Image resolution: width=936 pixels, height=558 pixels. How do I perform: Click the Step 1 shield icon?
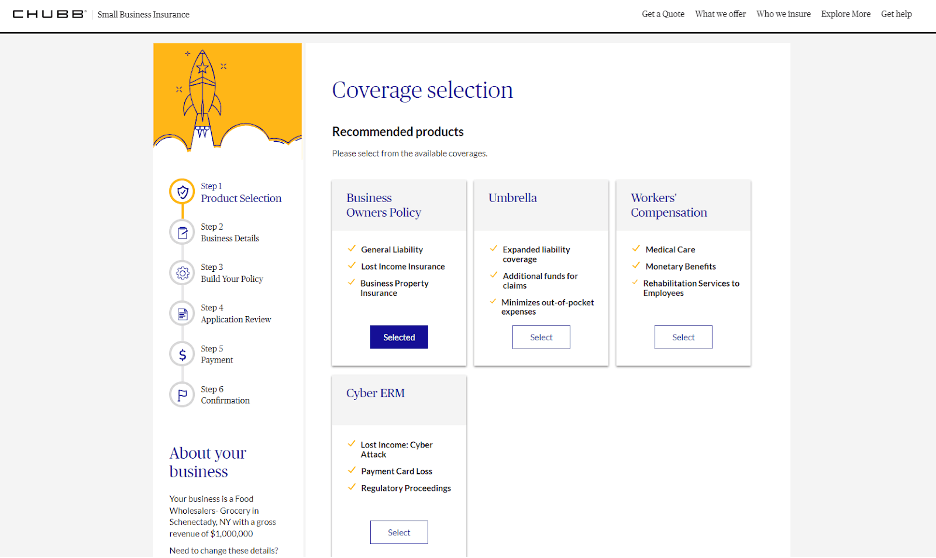coord(182,192)
